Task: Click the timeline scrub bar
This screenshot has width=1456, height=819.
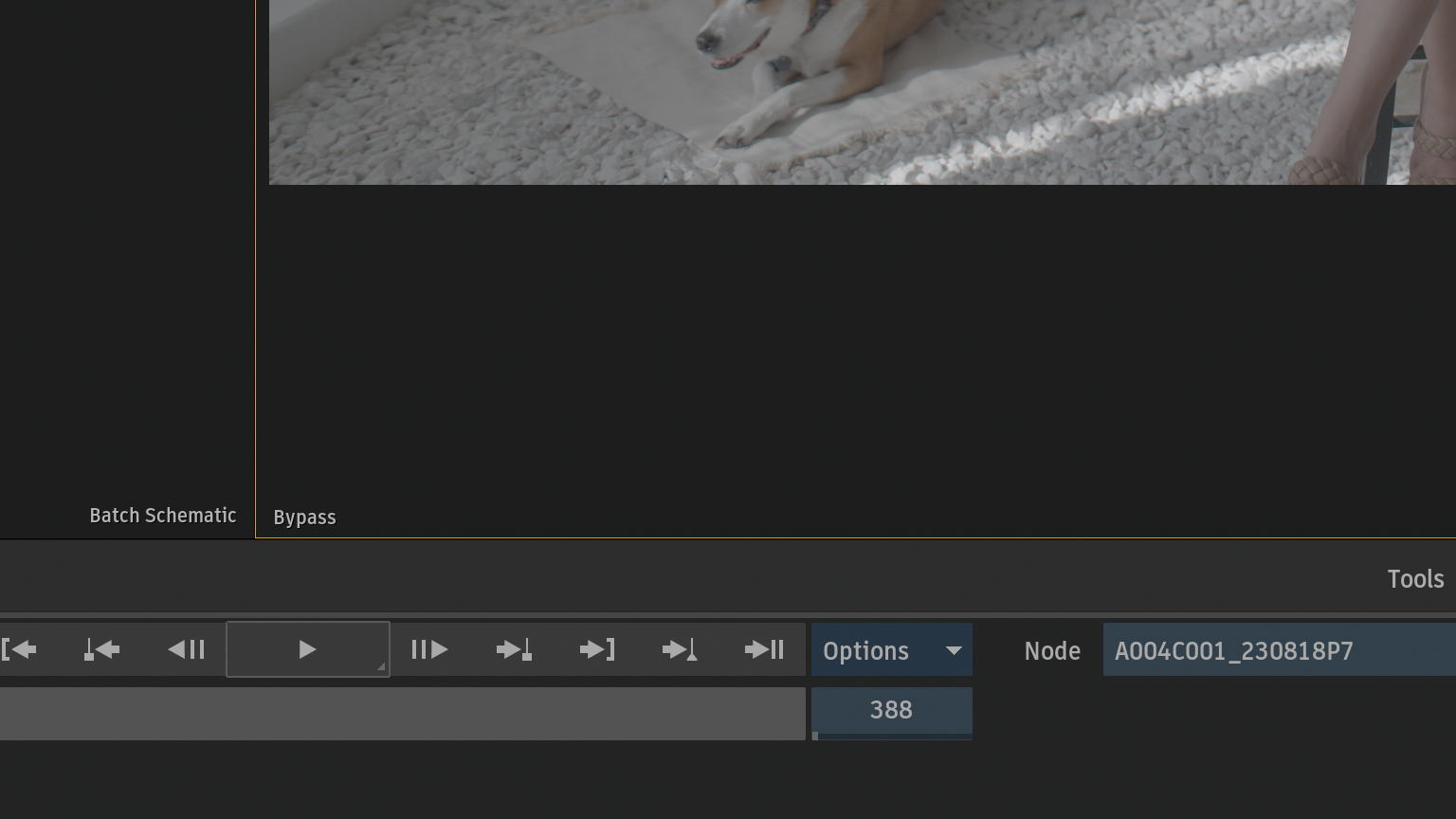Action: (x=402, y=714)
